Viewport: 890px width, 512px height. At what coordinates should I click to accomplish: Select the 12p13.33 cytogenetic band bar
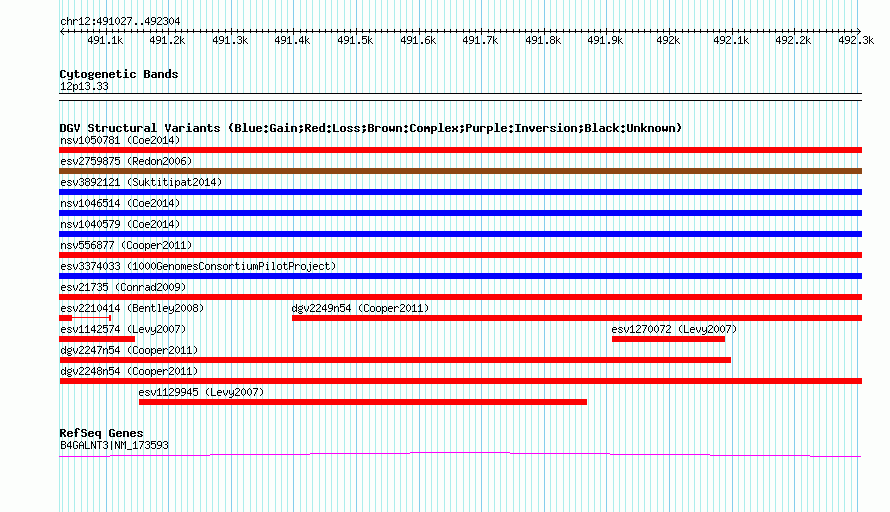[x=460, y=97]
